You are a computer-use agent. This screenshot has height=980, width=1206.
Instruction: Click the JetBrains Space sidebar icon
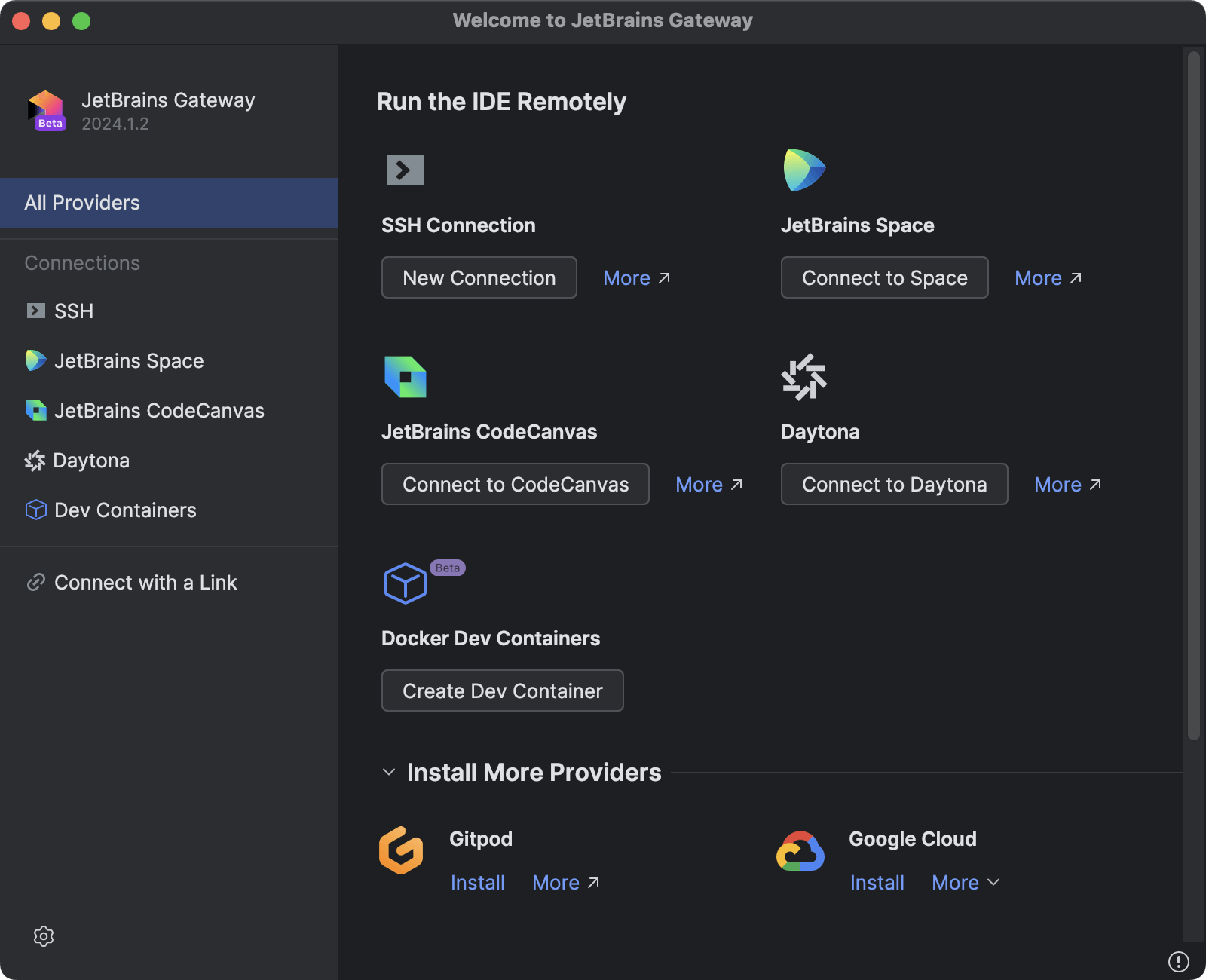35,360
